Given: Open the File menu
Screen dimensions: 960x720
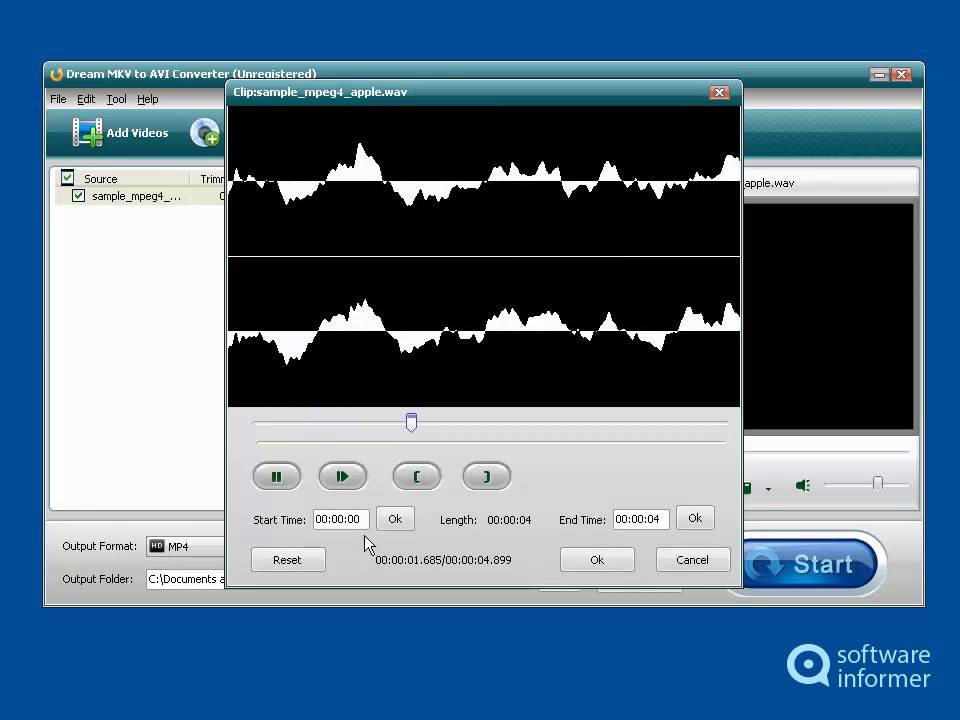Looking at the screenshot, I should click(x=58, y=99).
